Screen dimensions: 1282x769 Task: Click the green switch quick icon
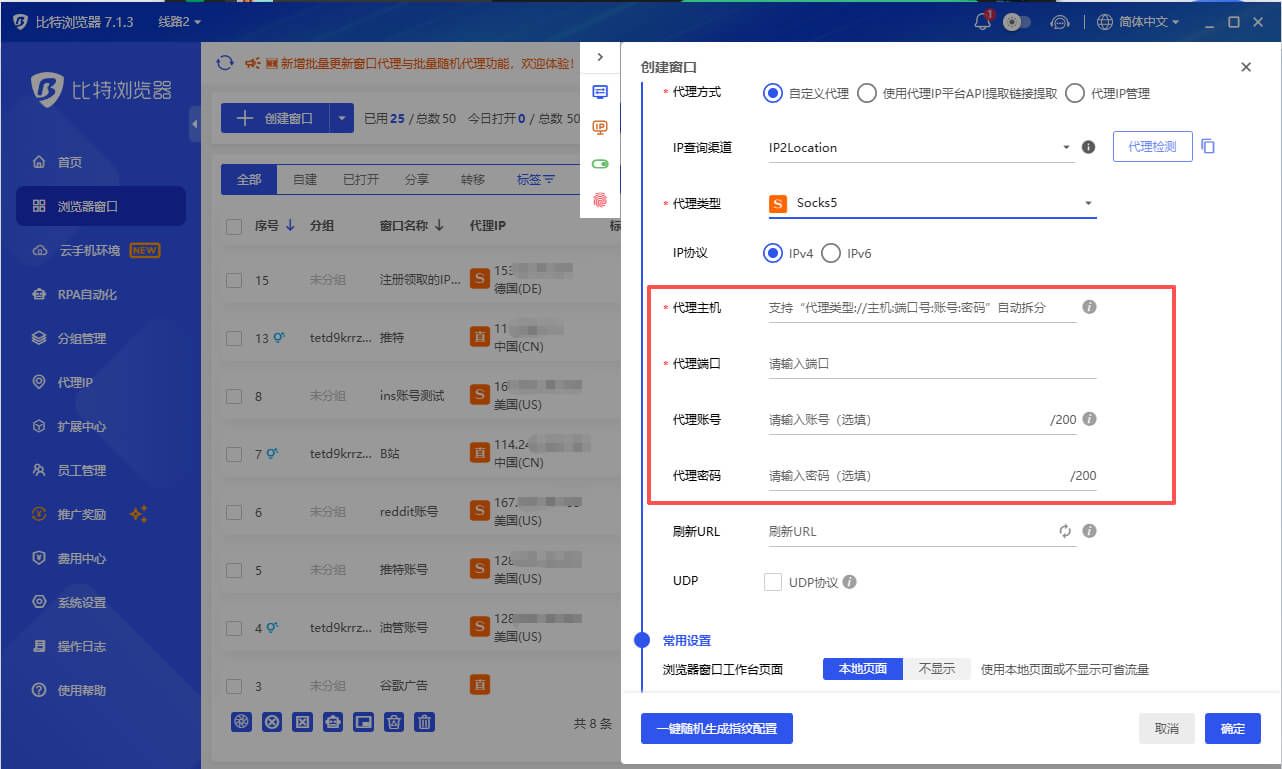[x=600, y=163]
